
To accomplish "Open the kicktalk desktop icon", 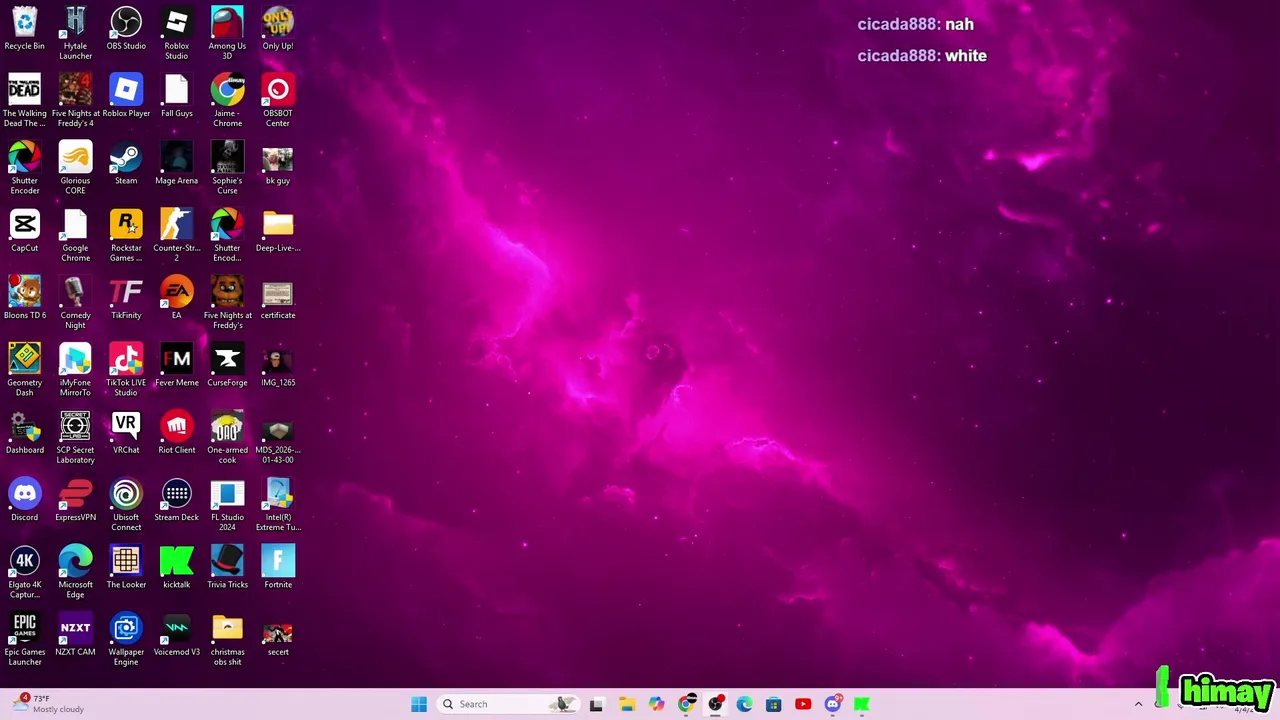I will tap(176, 566).
